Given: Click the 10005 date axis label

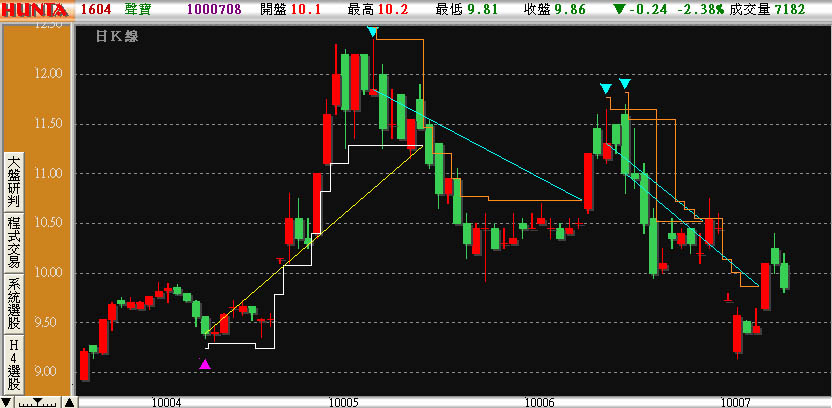Looking at the screenshot, I should pos(343,401).
